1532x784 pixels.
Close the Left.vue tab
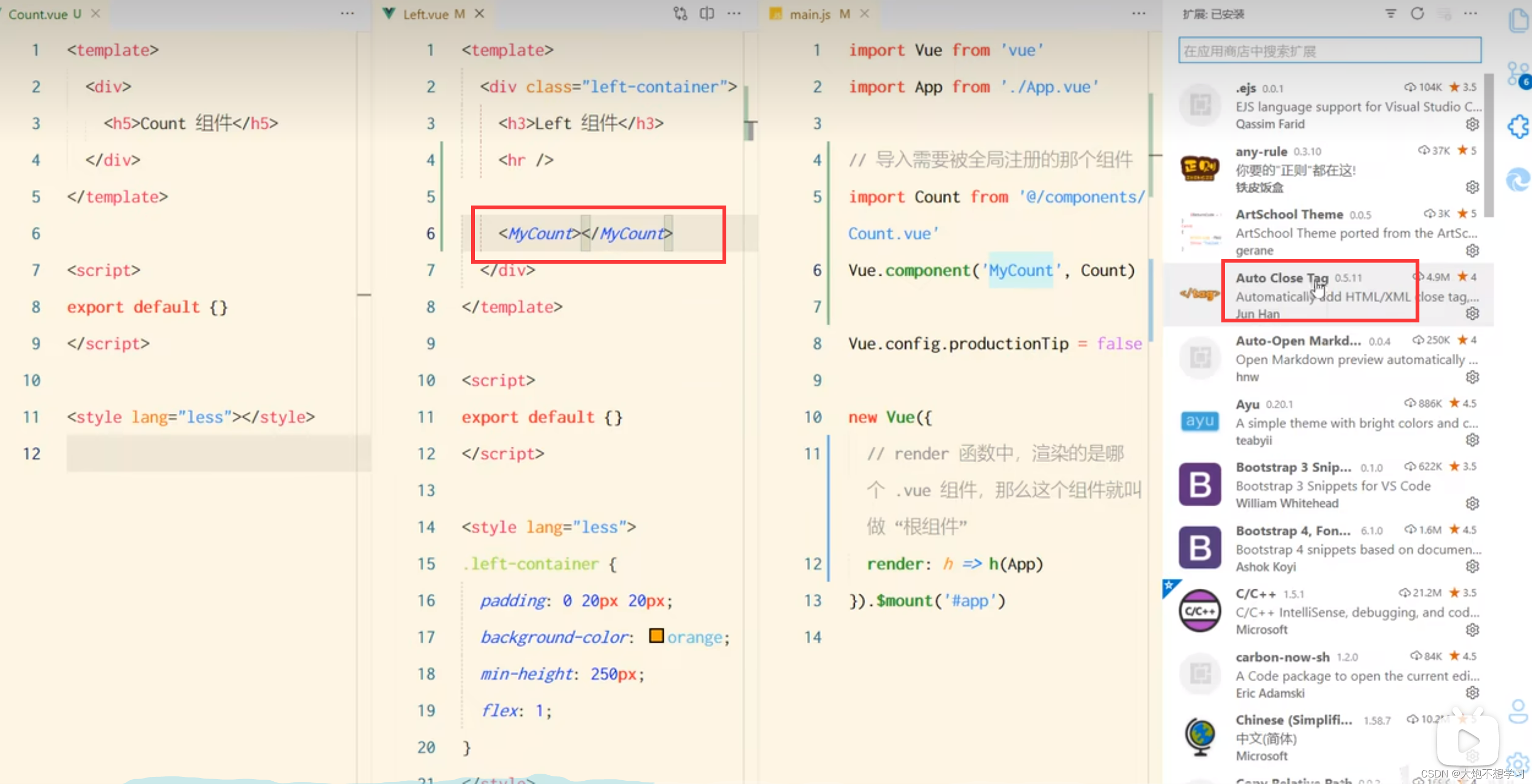479,13
